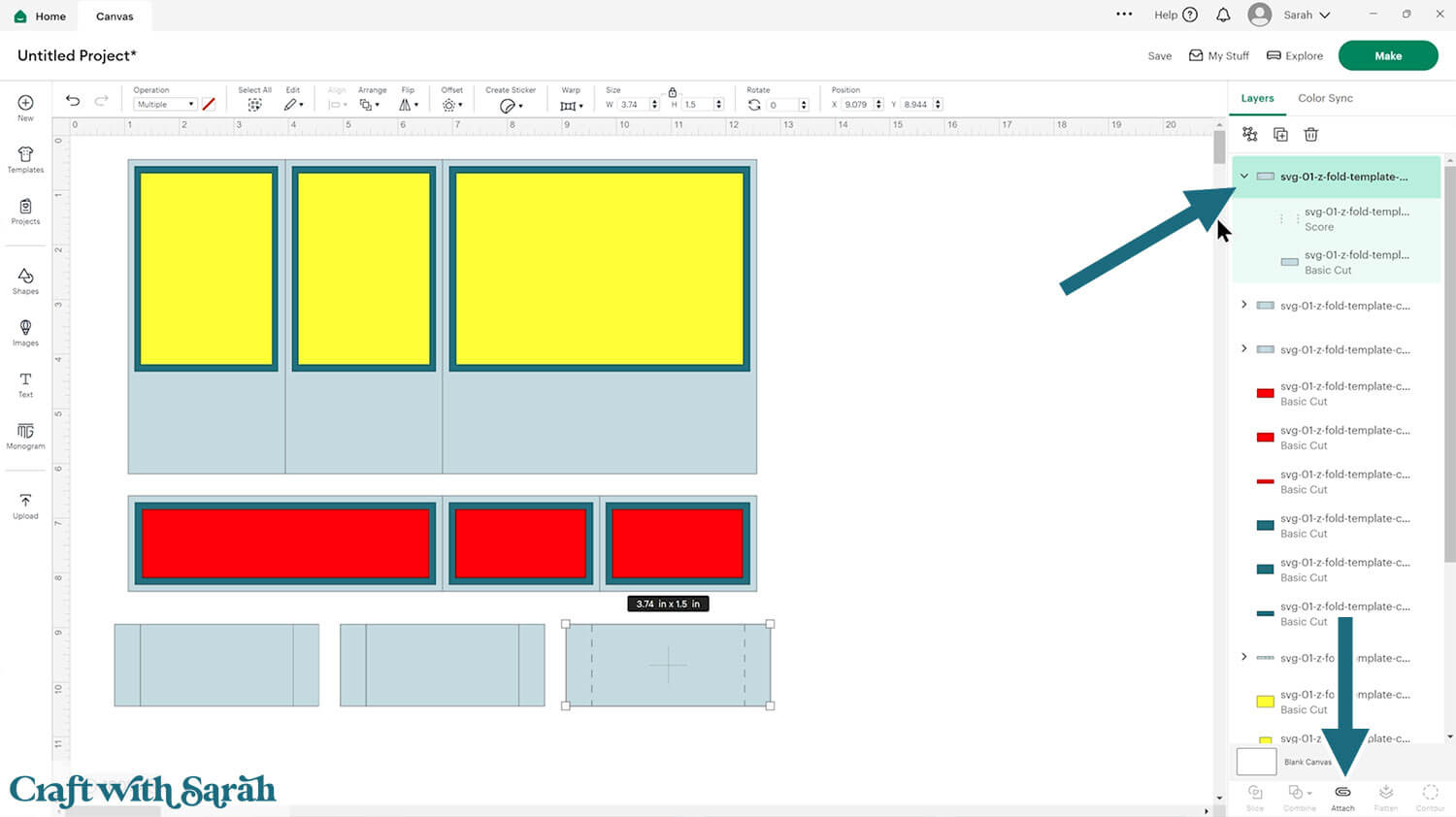Select the first red Basic Cut layer
The image size is (1456, 817).
[1338, 393]
